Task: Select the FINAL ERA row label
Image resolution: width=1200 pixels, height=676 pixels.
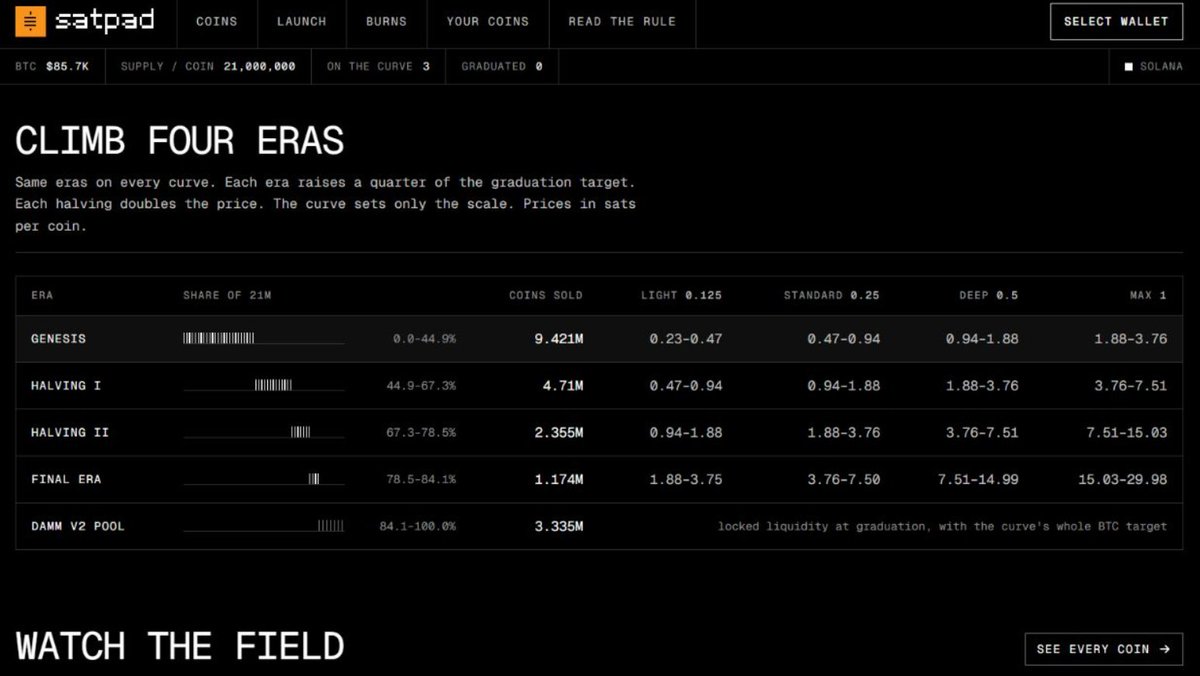Action: click(65, 480)
